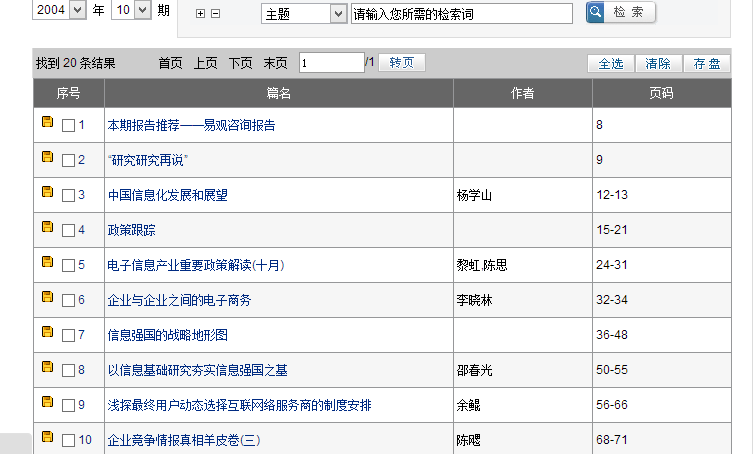This screenshot has height=454, width=753.
Task: Select the checkbox for result 9
Action: (68, 405)
